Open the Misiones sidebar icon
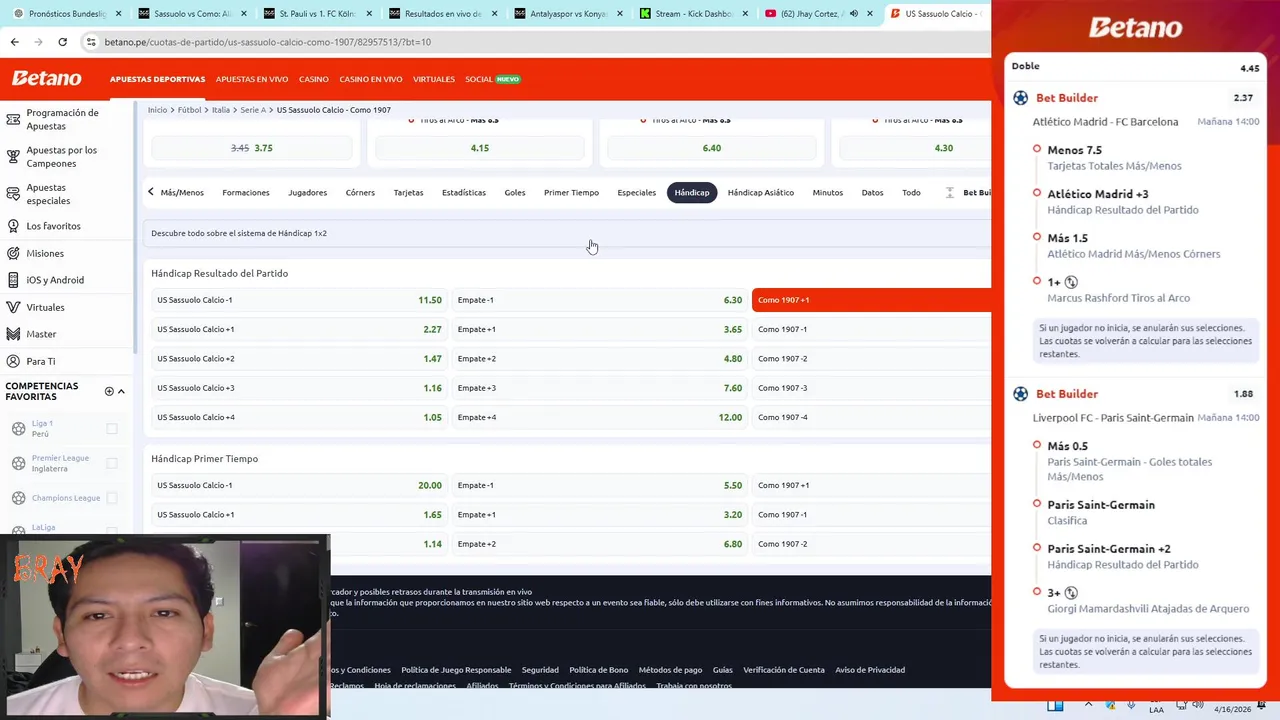The image size is (1280, 720). click(13, 253)
